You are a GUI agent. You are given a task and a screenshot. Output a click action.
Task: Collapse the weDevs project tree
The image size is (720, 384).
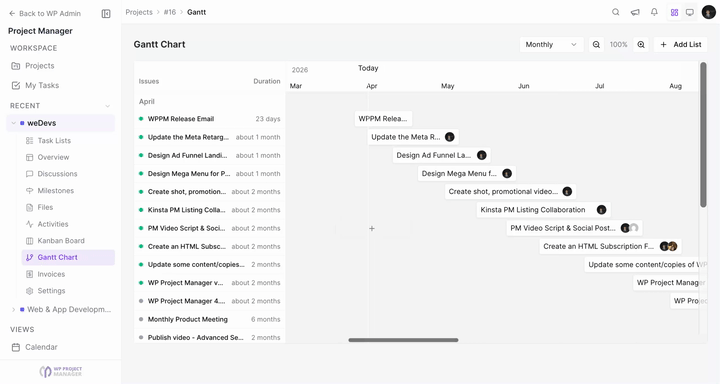(x=13, y=123)
